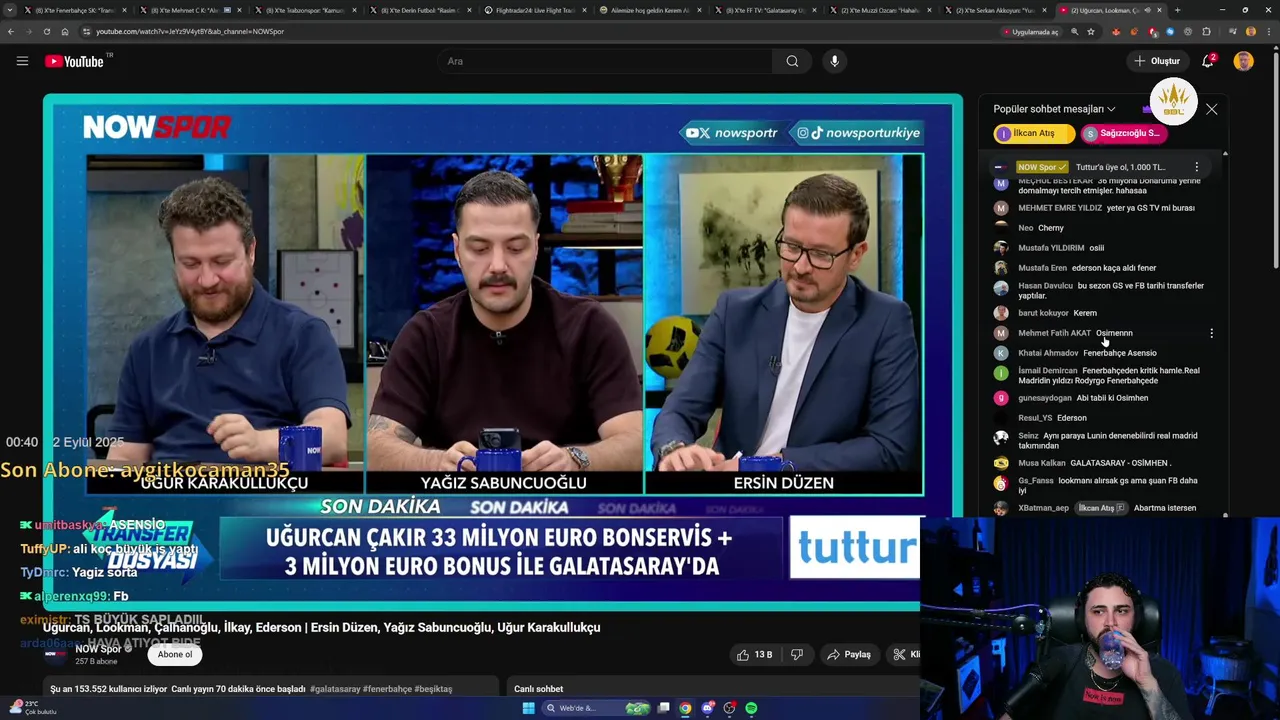Viewport: 1280px width, 720px height.
Task: Click the live chat scrollbar
Action: pyautogui.click(x=1225, y=335)
